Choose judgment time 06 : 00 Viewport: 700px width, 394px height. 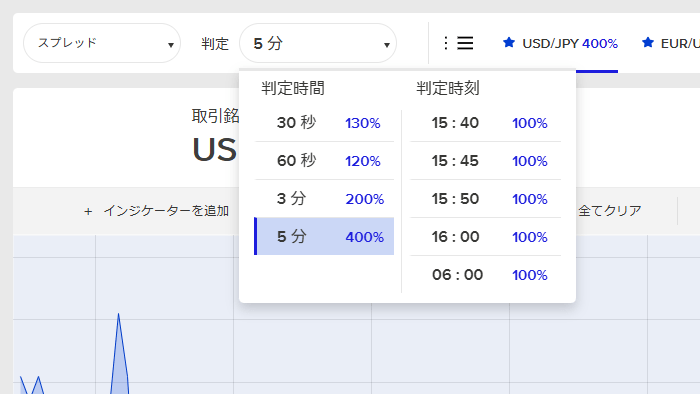[485, 274]
